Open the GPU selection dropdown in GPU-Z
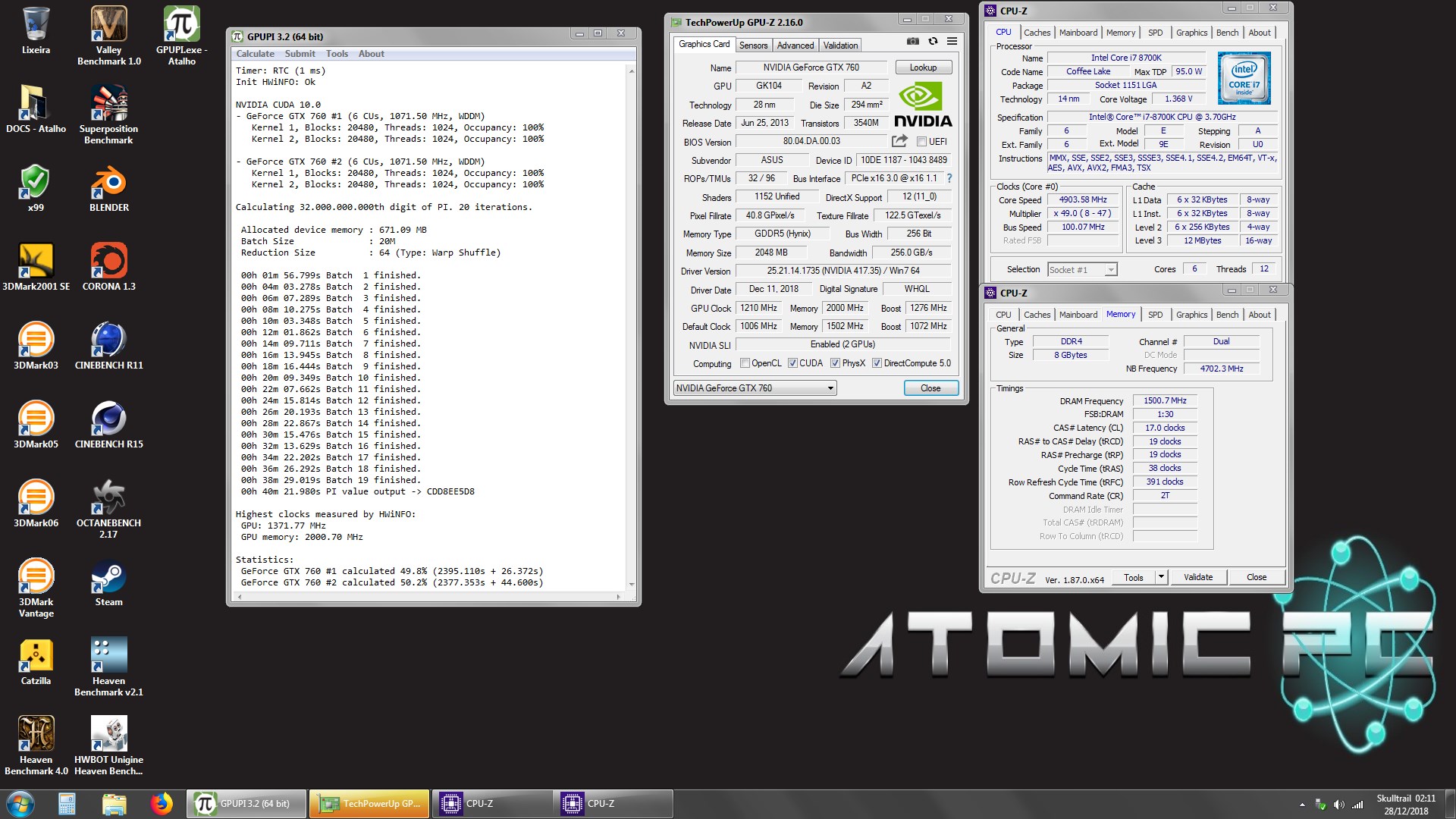1456x819 pixels. [x=755, y=388]
